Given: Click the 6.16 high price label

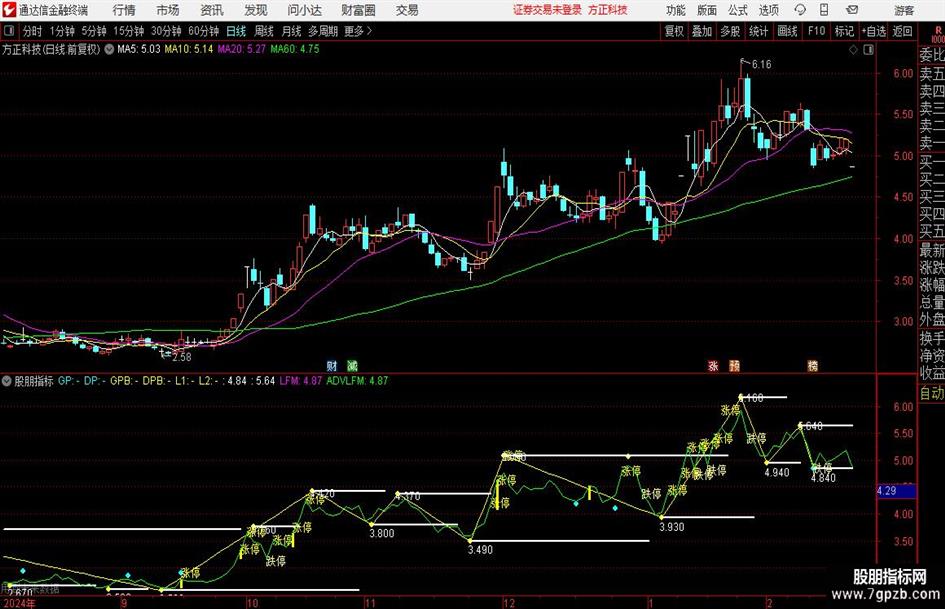Looking at the screenshot, I should [761, 65].
